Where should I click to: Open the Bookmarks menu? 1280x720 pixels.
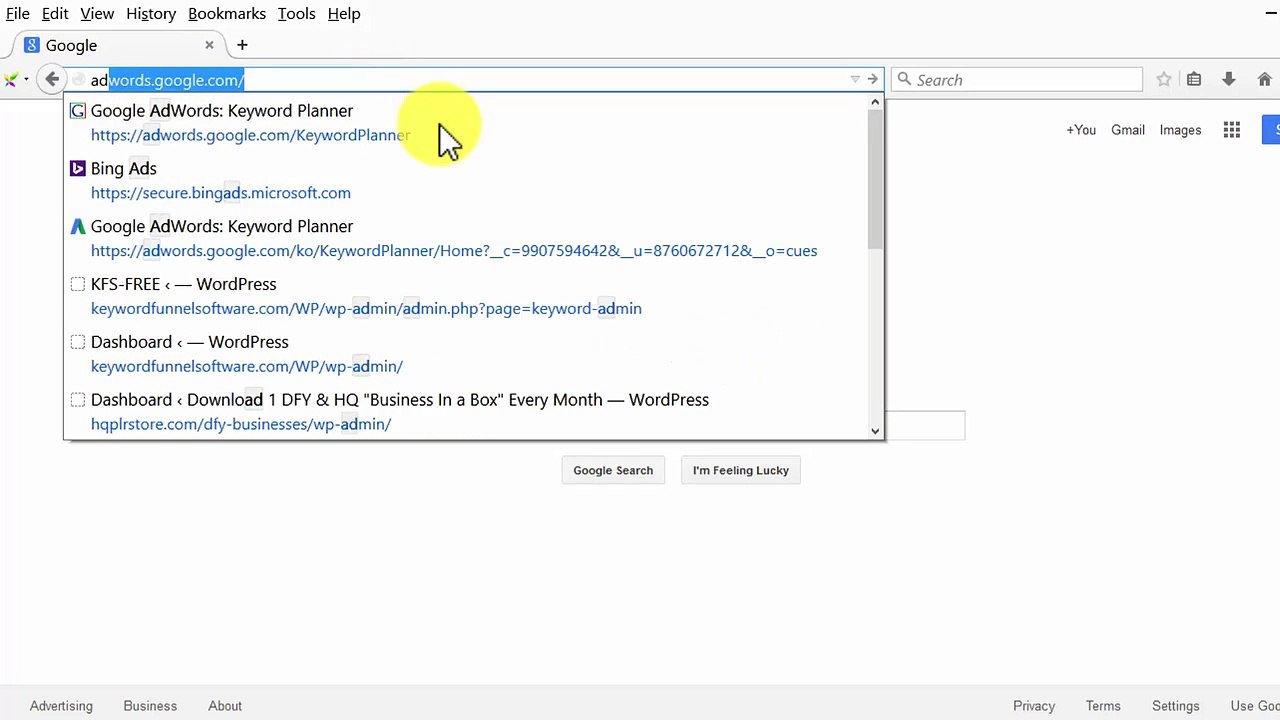click(227, 14)
